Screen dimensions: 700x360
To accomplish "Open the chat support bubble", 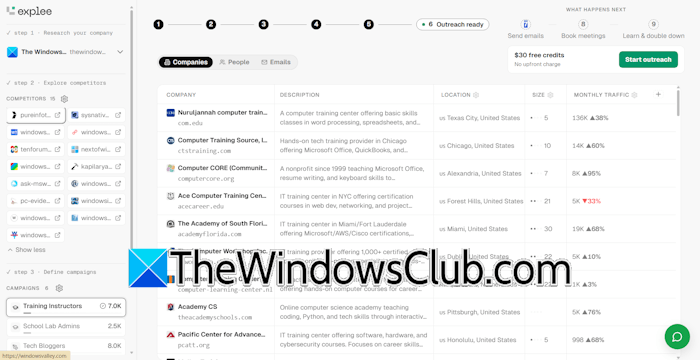I will pos(677,336).
